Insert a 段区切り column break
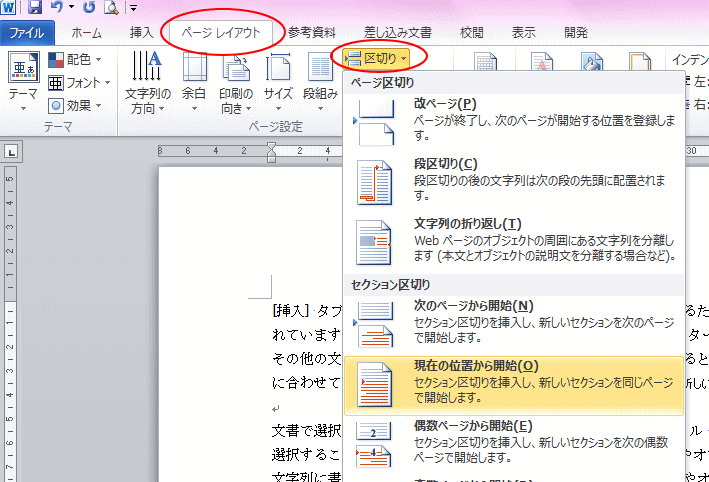This screenshot has height=482, width=709. pyautogui.click(x=514, y=180)
